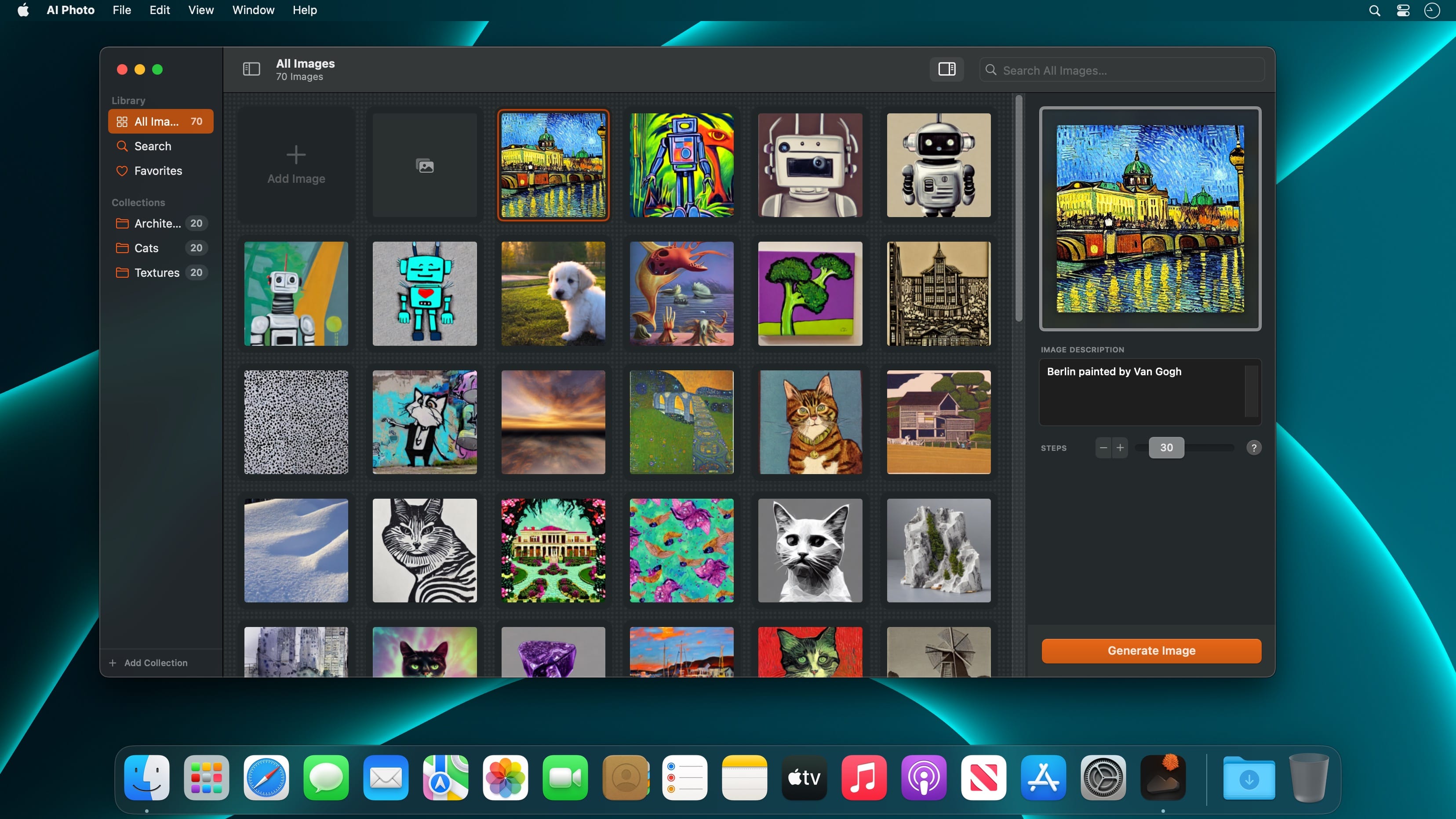1456x819 pixels.
Task: Open Favorites with the heart icon
Action: click(158, 170)
